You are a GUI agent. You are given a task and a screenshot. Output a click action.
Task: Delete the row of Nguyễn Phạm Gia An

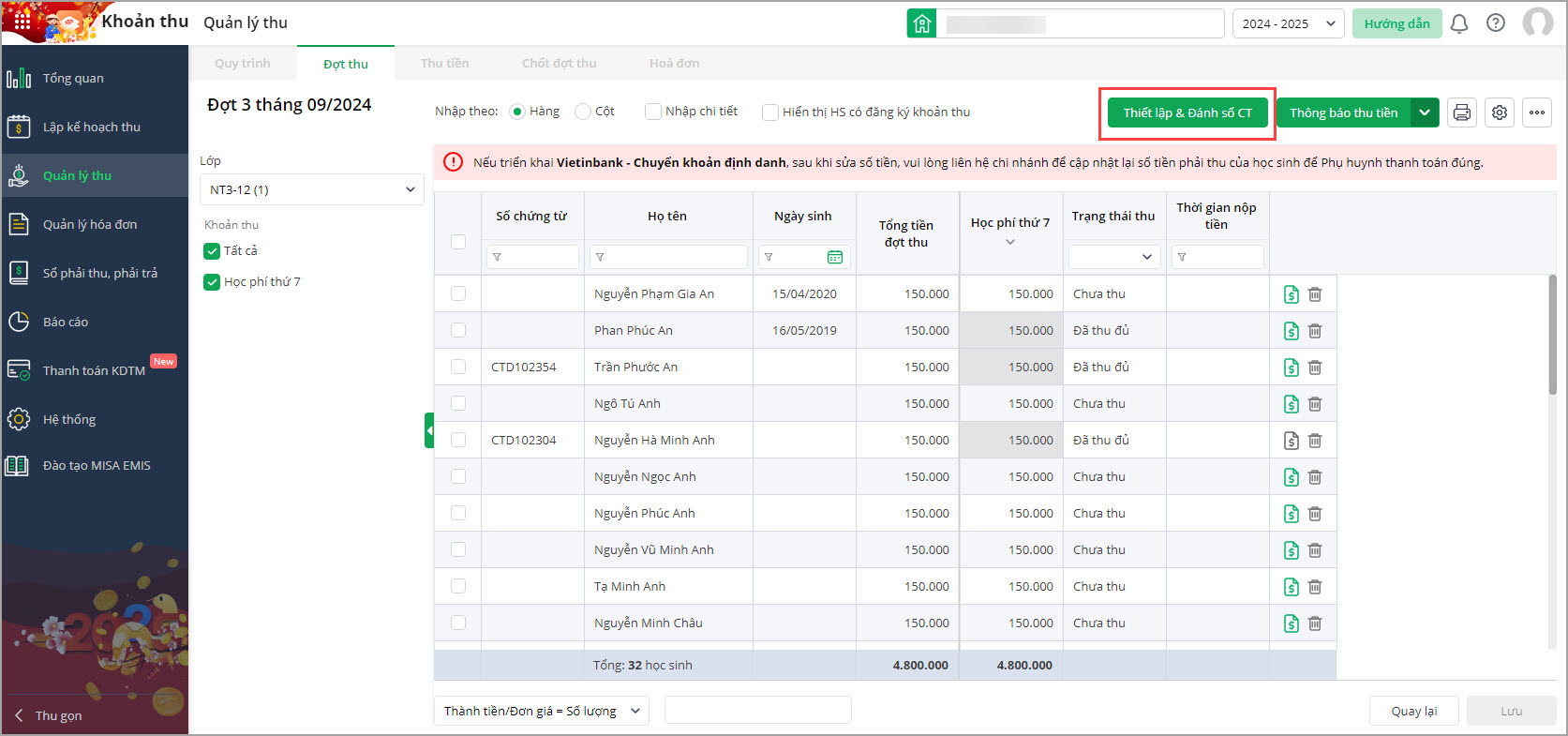click(x=1315, y=294)
